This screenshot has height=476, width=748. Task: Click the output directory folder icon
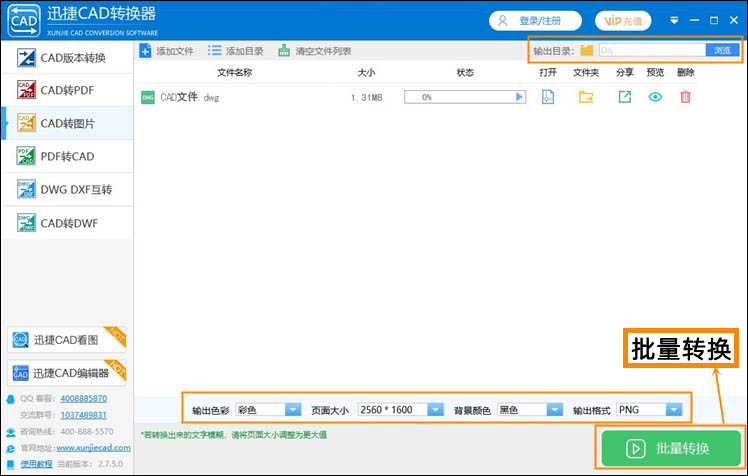[587, 50]
